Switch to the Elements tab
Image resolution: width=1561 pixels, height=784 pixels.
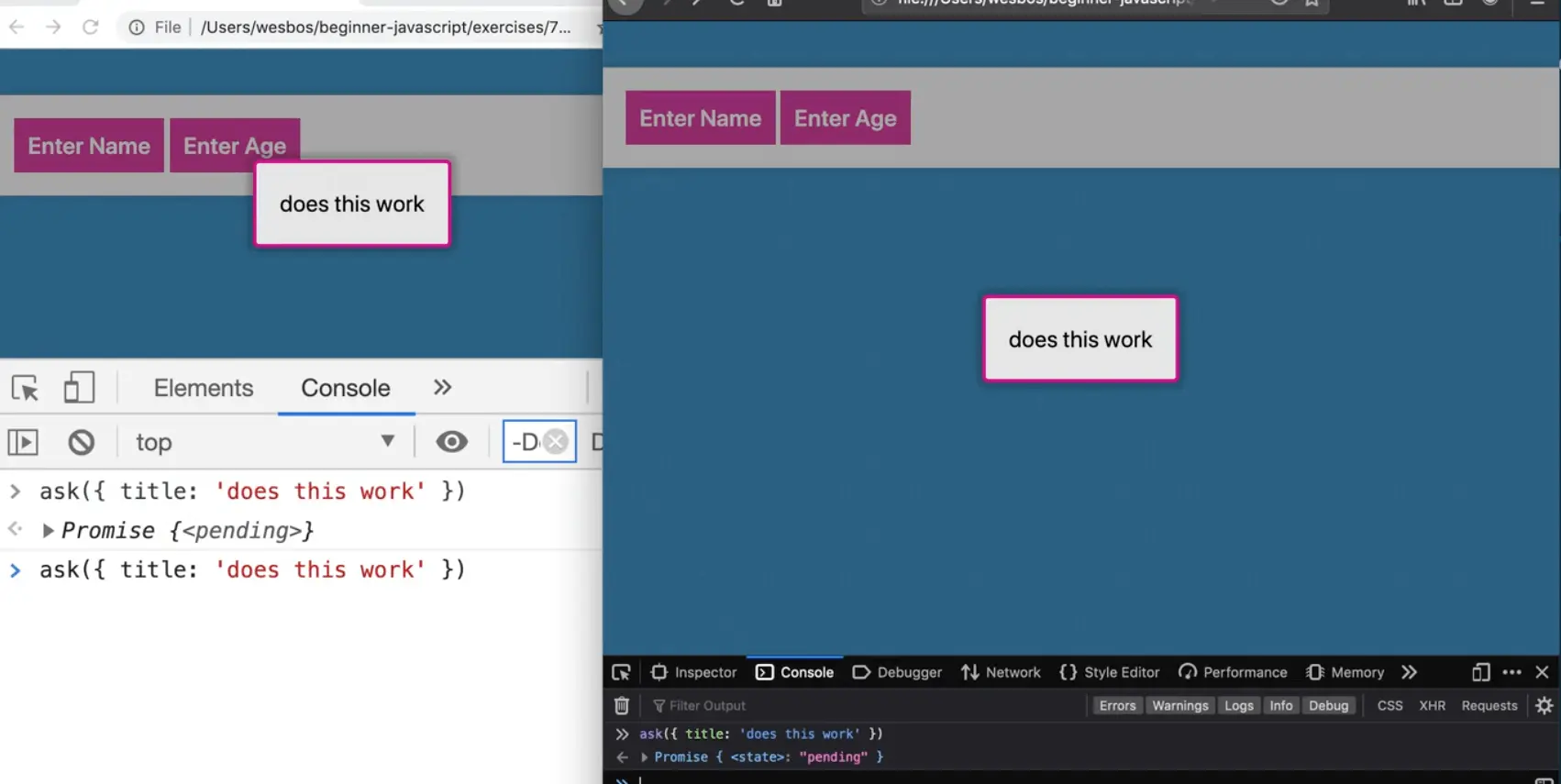(x=203, y=388)
